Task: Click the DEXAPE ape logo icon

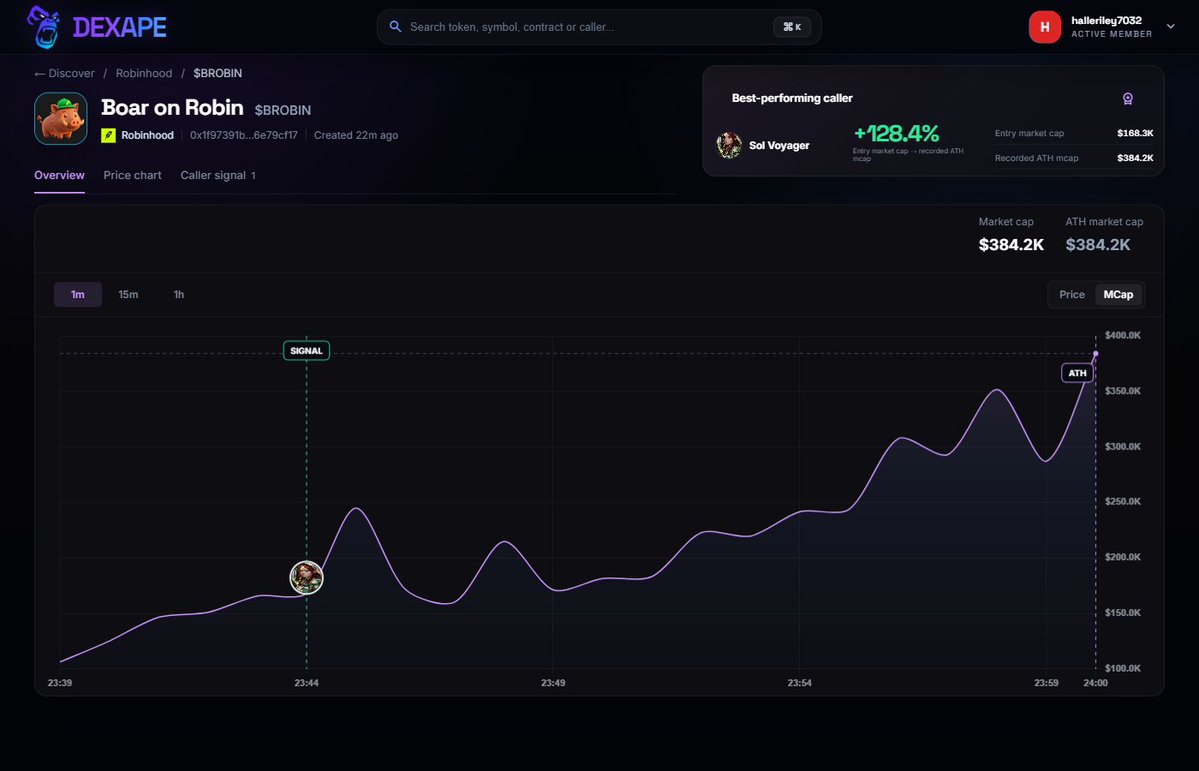Action: [44, 27]
